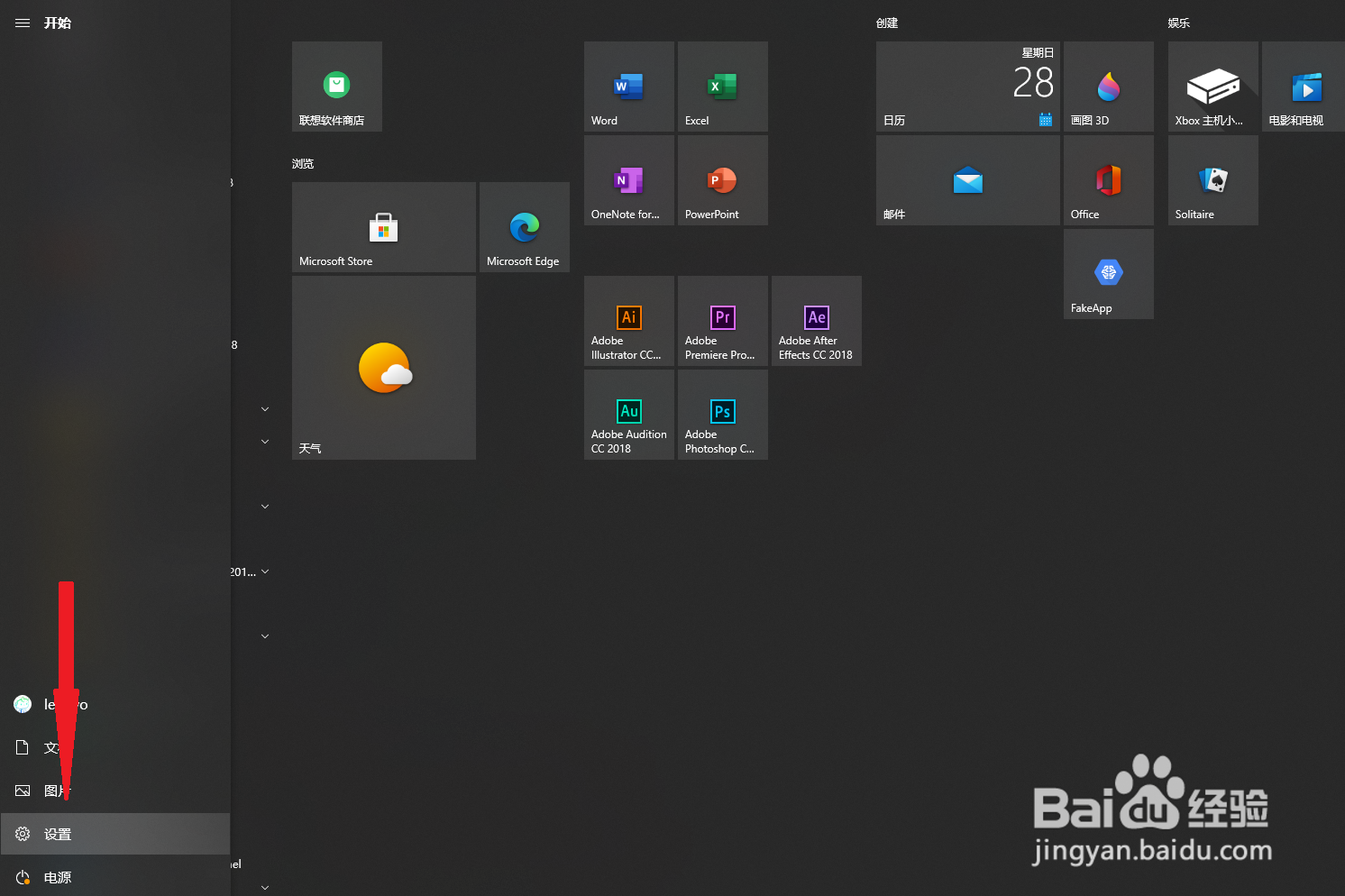Screen dimensions: 1345x896
Task: Launch the Office tile
Action: pyautogui.click(x=1109, y=180)
